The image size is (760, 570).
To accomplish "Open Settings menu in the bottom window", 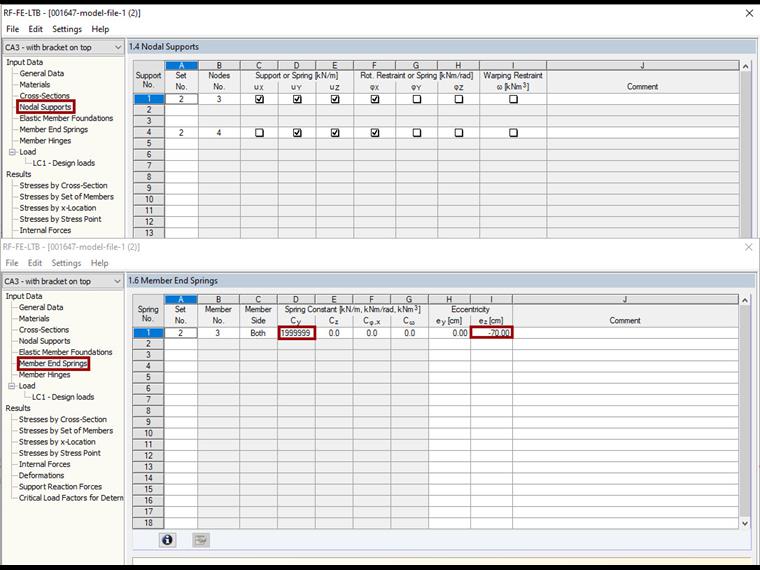I will (x=66, y=263).
